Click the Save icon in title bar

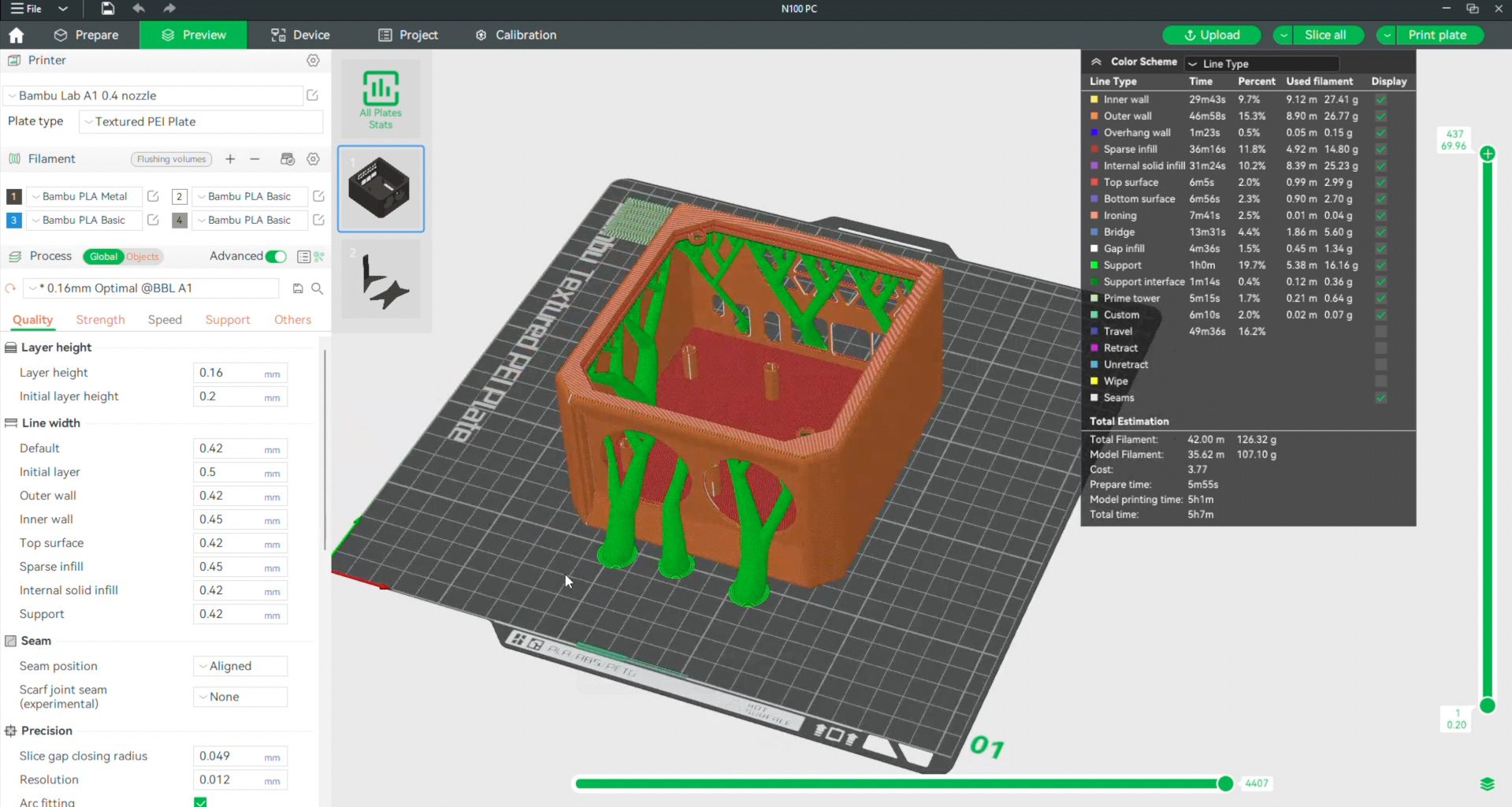pyautogui.click(x=108, y=9)
